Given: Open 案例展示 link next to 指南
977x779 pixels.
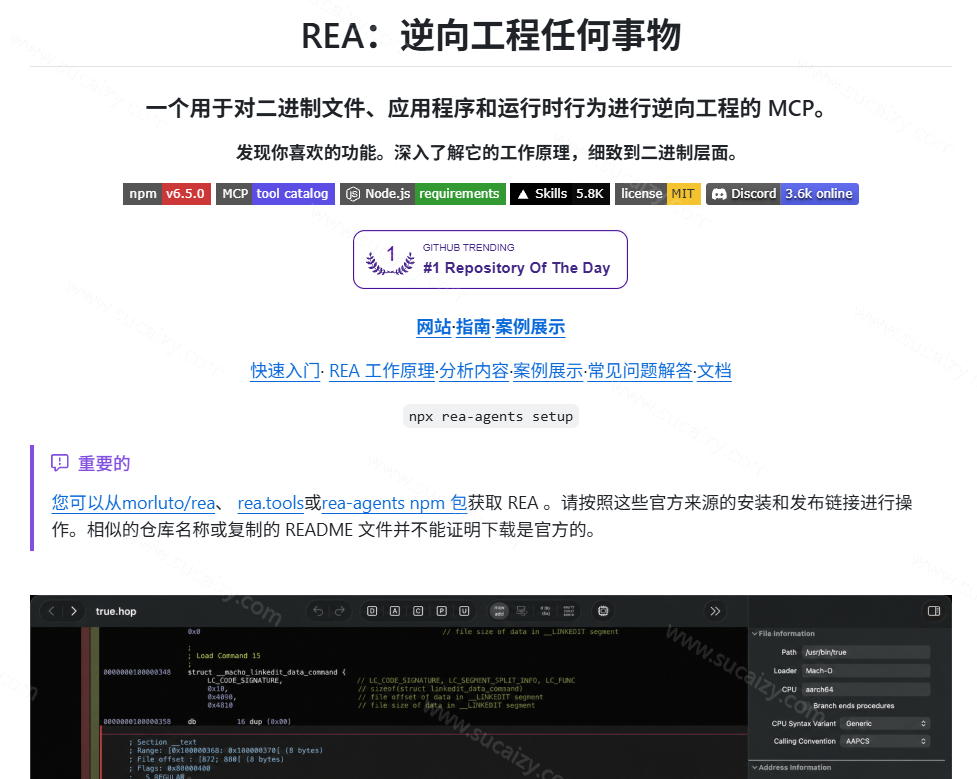Looking at the screenshot, I should coord(530,327).
